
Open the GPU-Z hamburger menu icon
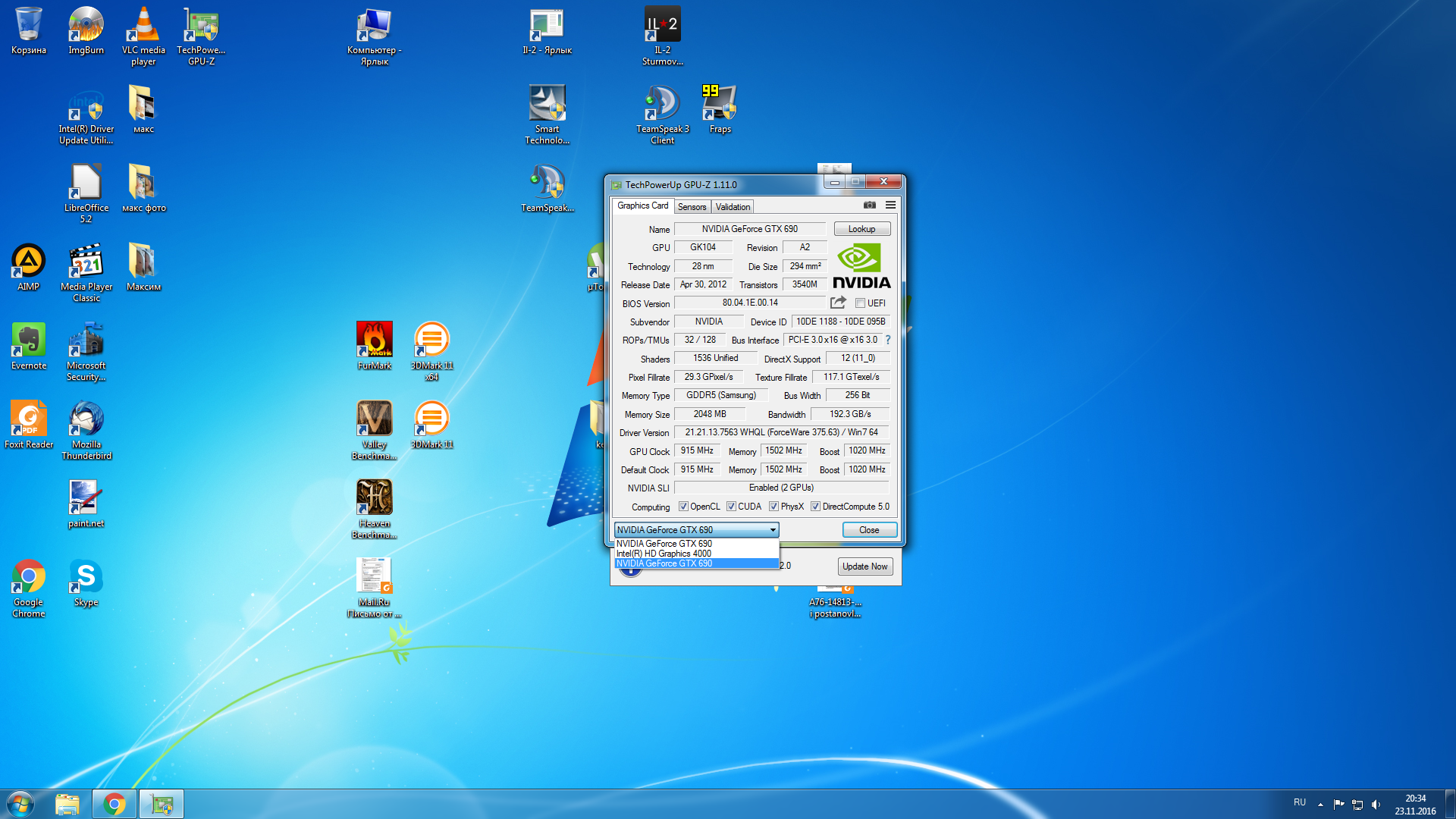[890, 205]
